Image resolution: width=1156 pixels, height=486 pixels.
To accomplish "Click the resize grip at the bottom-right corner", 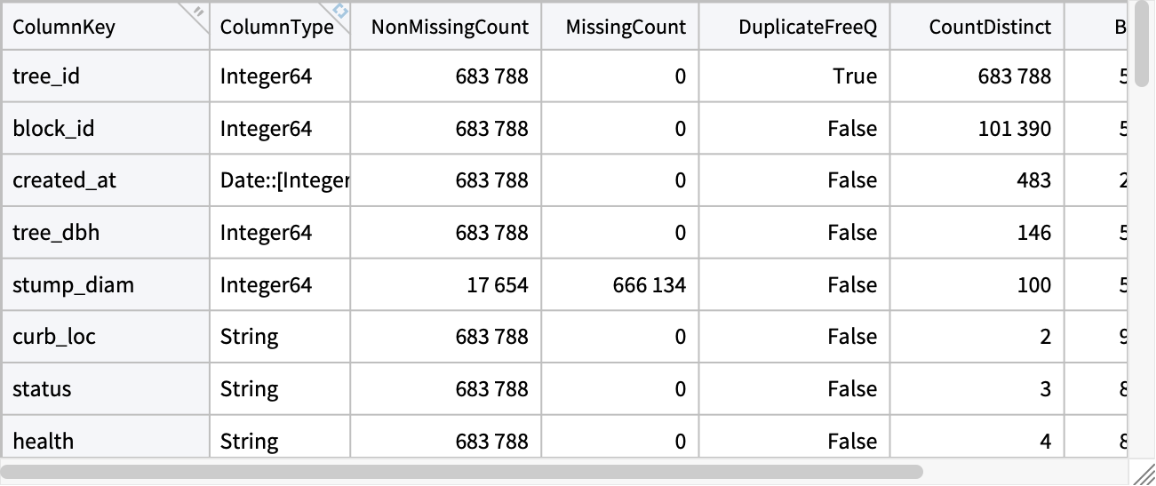I will 1141,472.
